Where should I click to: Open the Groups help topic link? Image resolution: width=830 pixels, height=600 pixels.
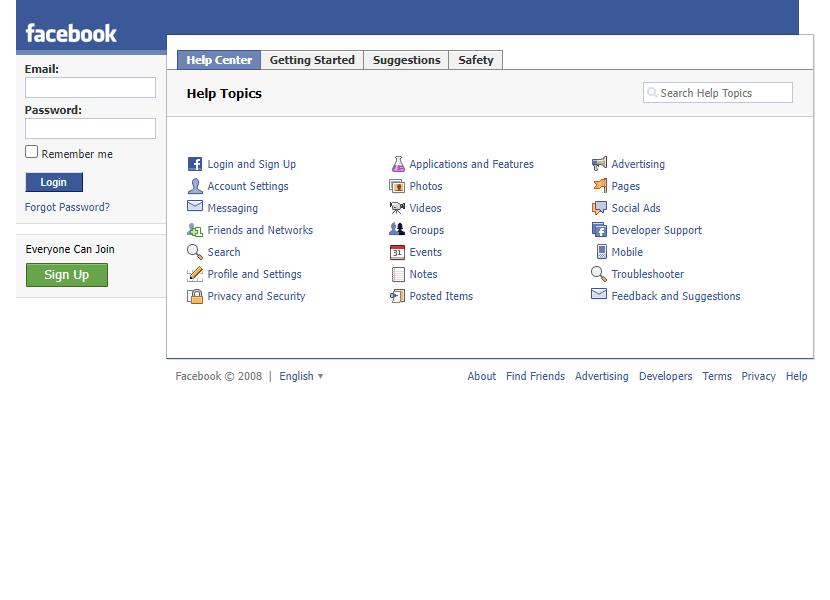[x=427, y=230]
